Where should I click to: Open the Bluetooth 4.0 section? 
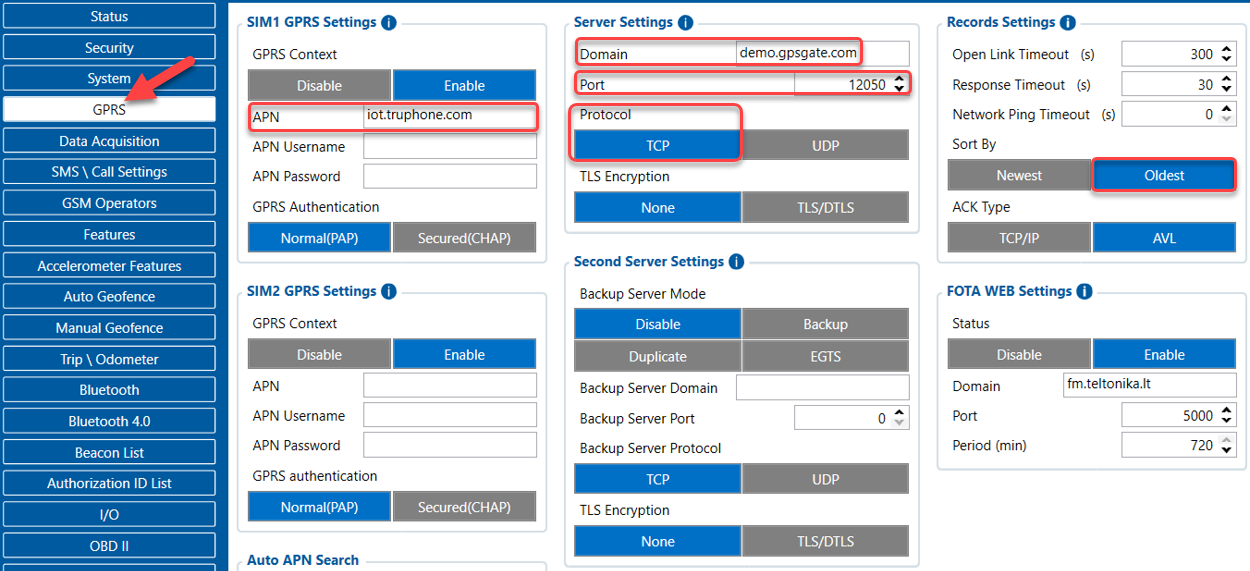(x=109, y=421)
